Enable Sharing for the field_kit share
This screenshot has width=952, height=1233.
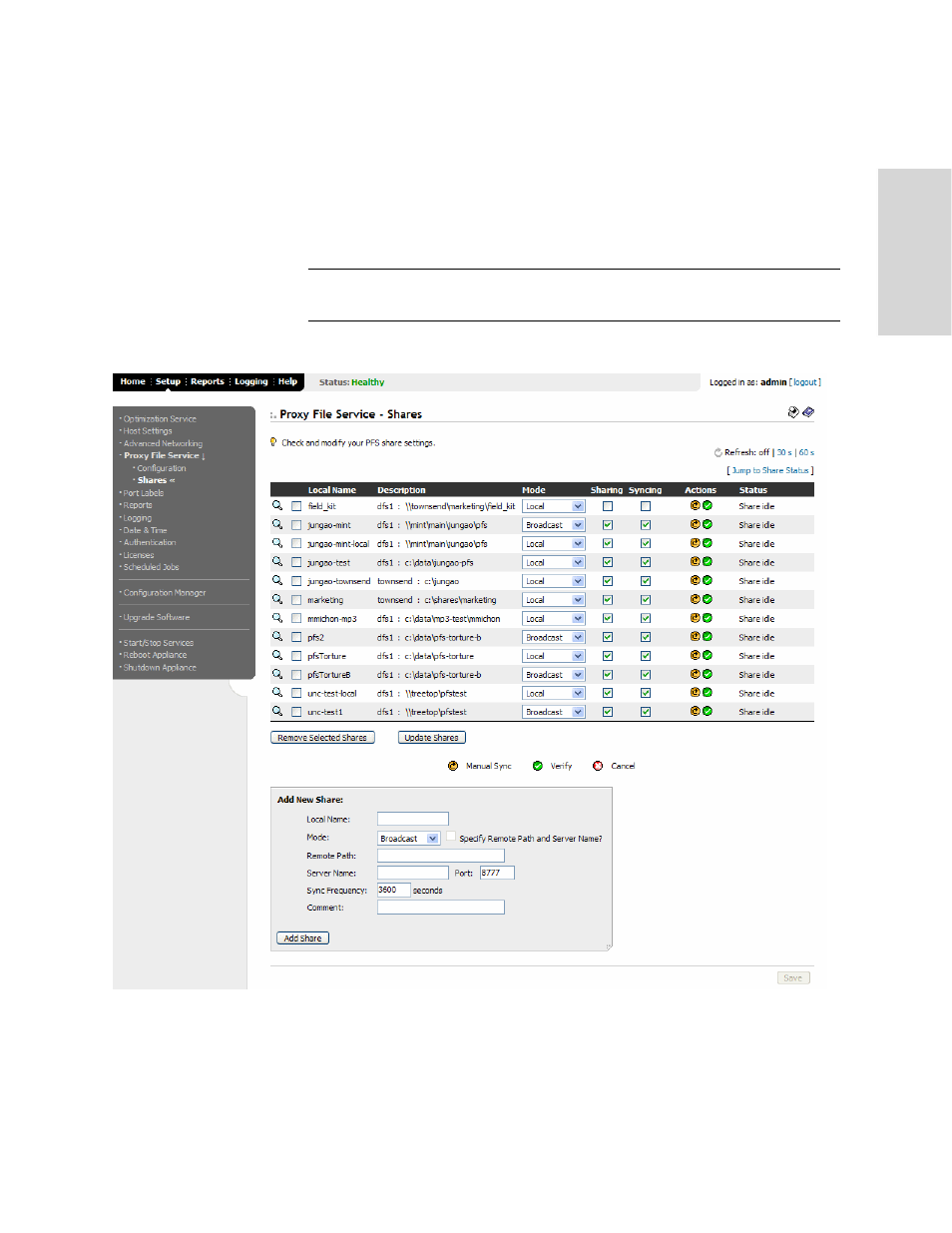click(608, 507)
